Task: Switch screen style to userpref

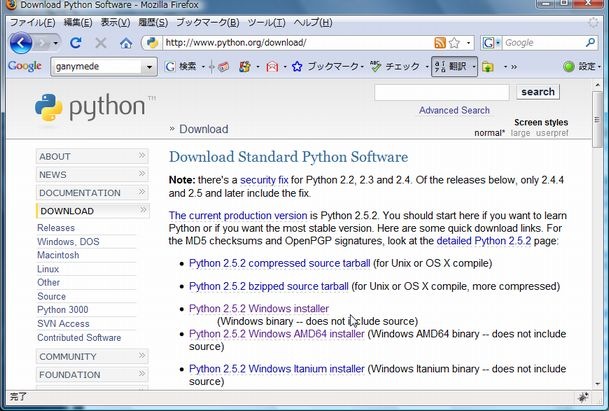Action: (x=552, y=133)
